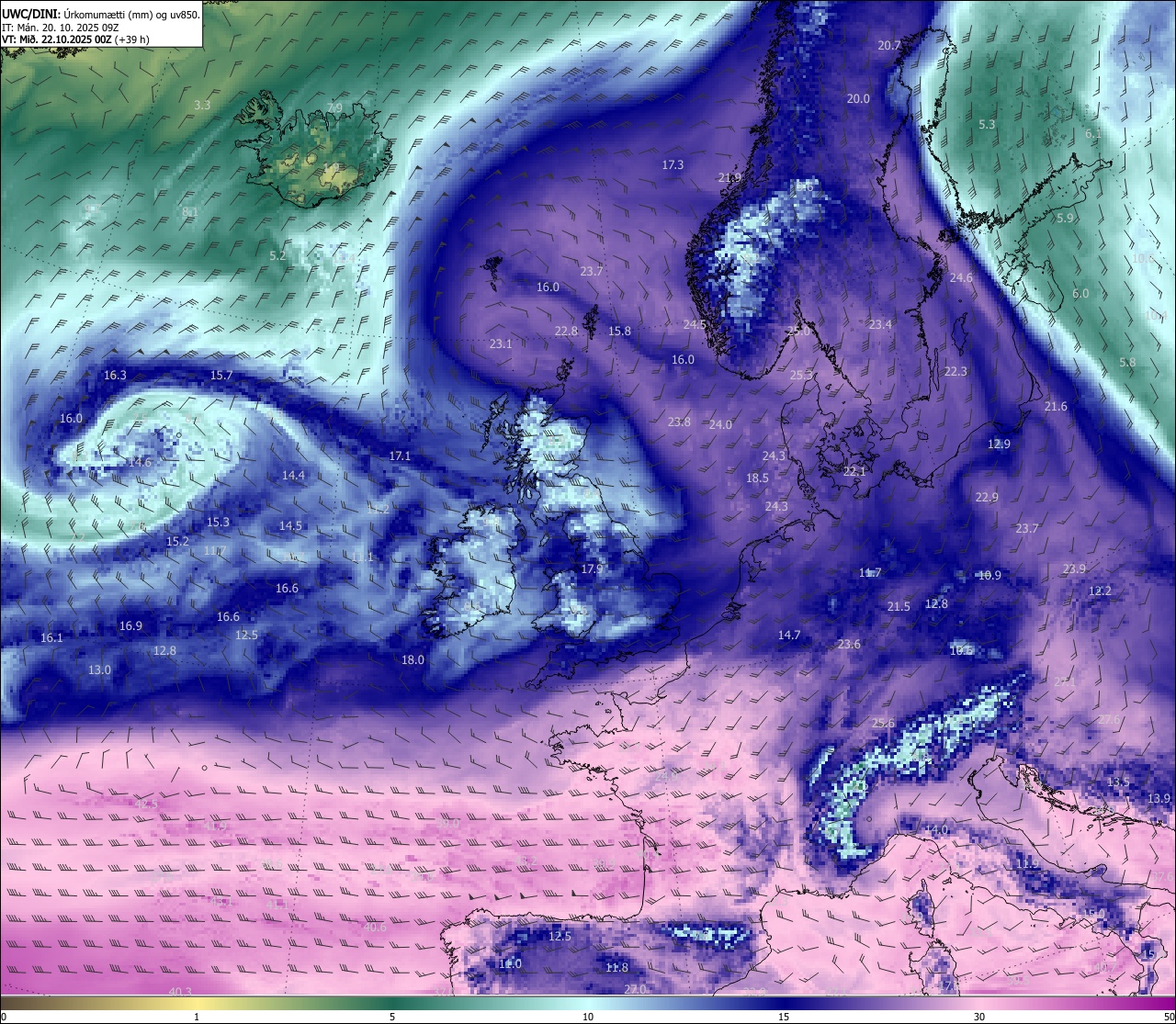
Task: Click the 'VT: Mið. 22.10.2025 00Z (+39 h)' line
Action: (x=75, y=39)
